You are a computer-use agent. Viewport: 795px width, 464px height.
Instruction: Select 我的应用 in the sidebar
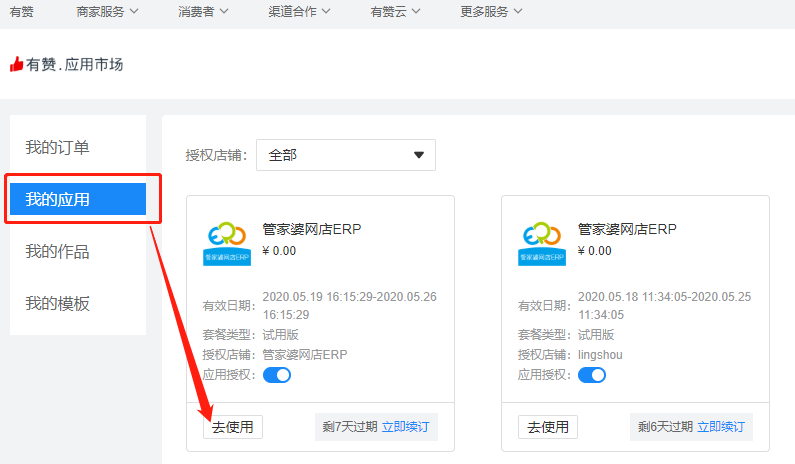[x=78, y=199]
